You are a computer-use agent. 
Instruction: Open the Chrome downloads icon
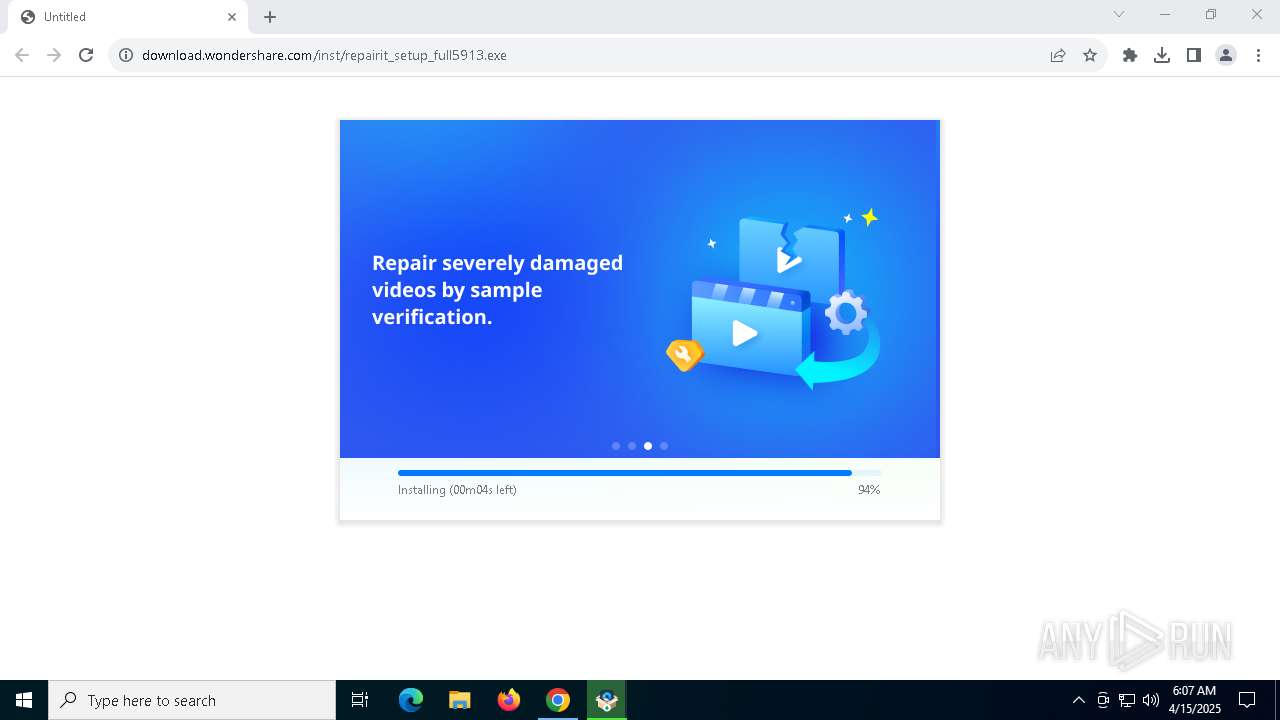(x=1162, y=55)
